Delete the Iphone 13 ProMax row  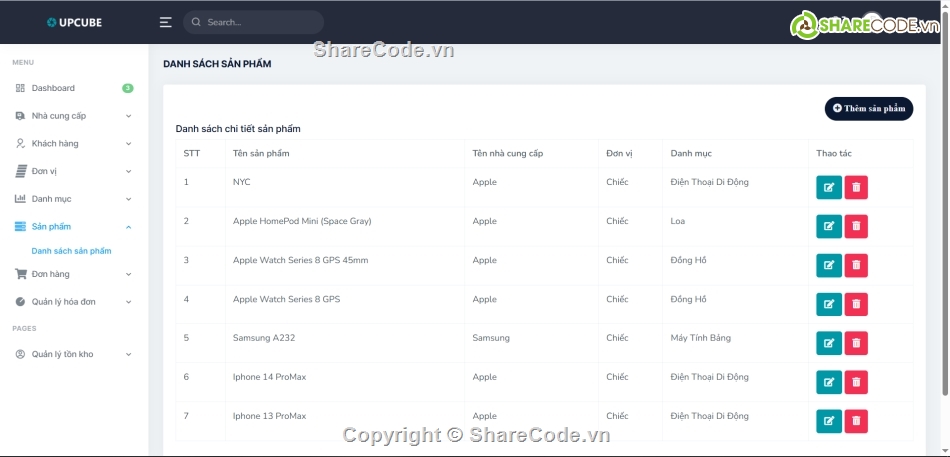point(856,421)
